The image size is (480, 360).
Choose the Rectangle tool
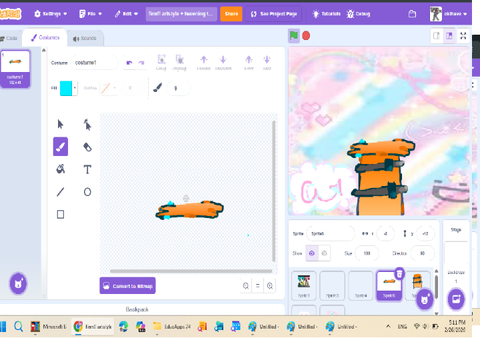[x=60, y=214]
